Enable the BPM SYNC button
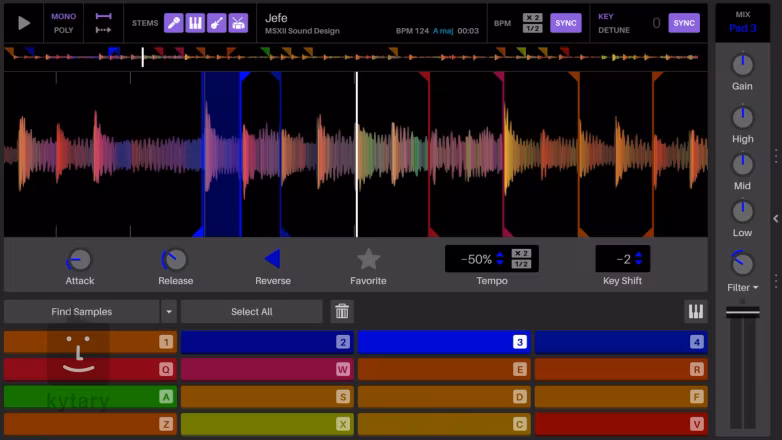The height and width of the screenshot is (440, 782). pyautogui.click(x=565, y=23)
